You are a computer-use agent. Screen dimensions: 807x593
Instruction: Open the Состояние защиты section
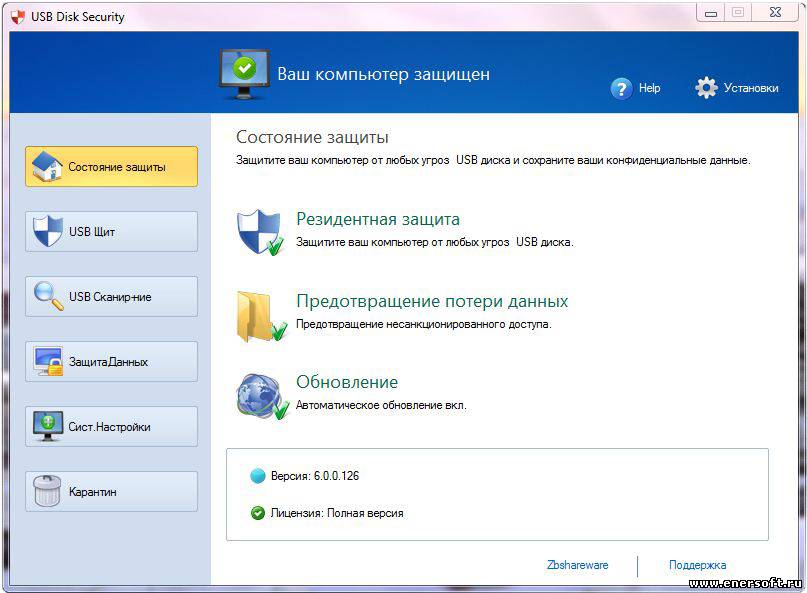(x=111, y=166)
